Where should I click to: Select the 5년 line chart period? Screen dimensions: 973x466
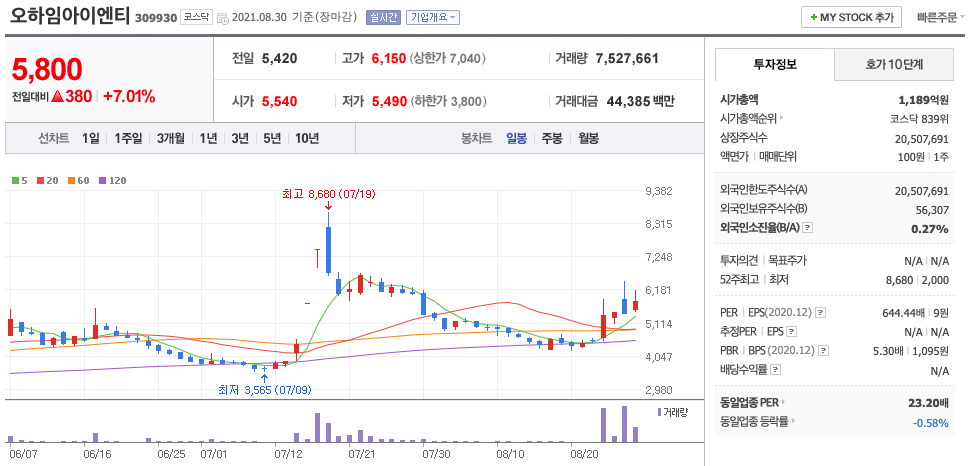272,138
